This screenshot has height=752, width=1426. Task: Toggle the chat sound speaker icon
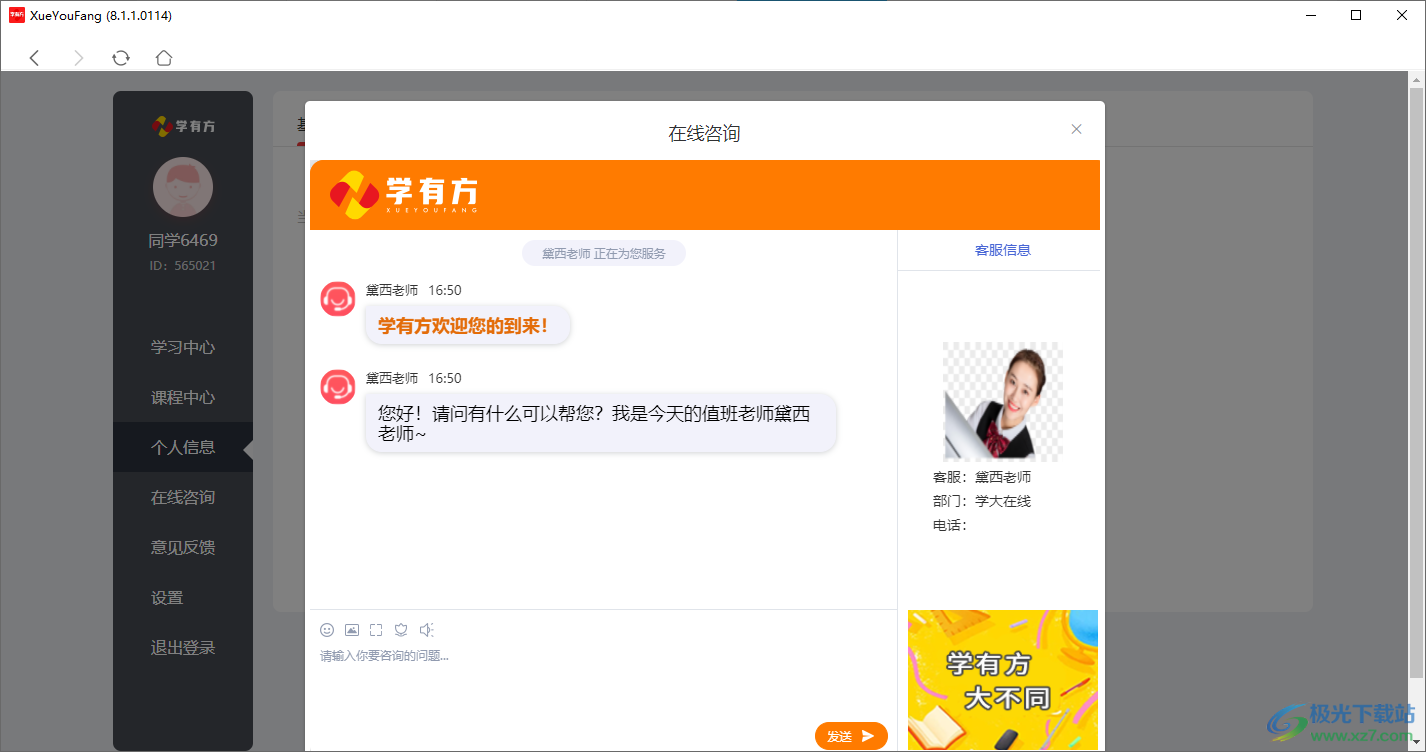tap(427, 630)
